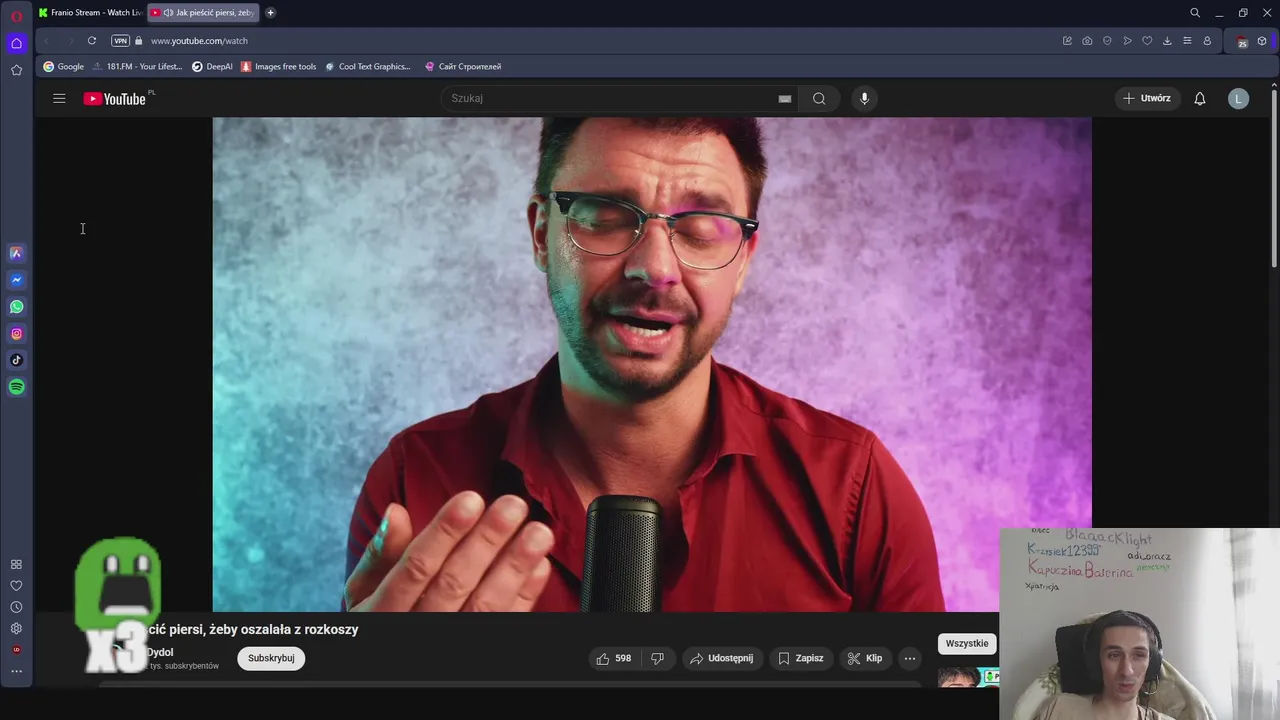View site security lock information
The image size is (1280, 720).
click(x=139, y=41)
